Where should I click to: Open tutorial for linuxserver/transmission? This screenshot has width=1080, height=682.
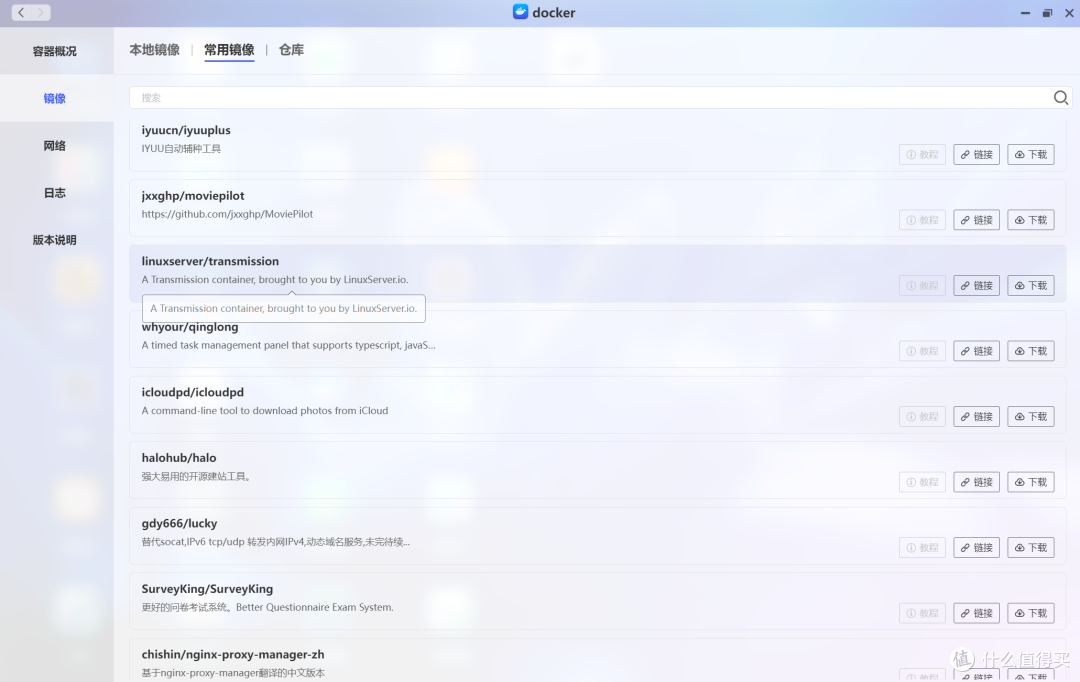point(922,285)
